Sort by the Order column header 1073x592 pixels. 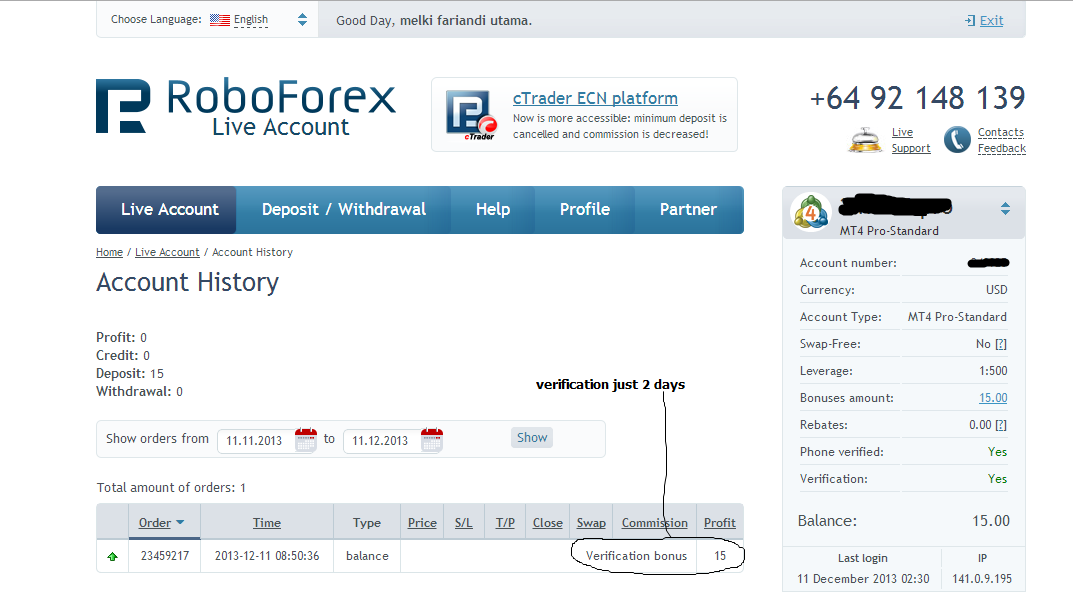(x=155, y=523)
